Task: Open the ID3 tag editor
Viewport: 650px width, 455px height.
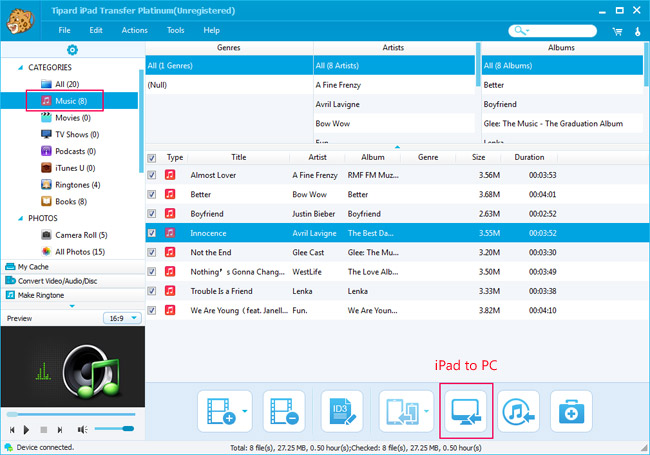Action: point(342,411)
